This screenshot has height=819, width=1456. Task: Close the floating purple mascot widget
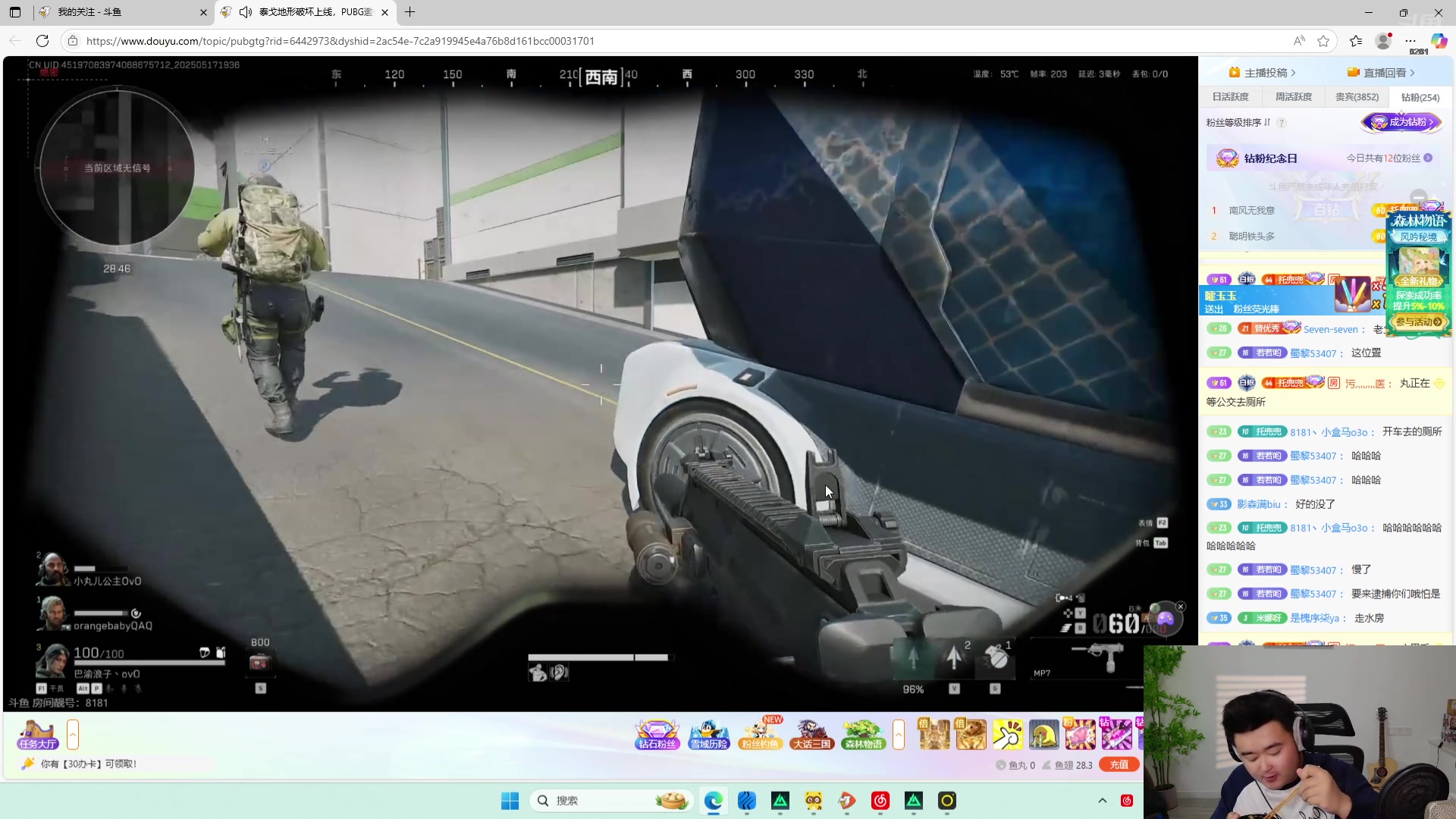point(1181,607)
